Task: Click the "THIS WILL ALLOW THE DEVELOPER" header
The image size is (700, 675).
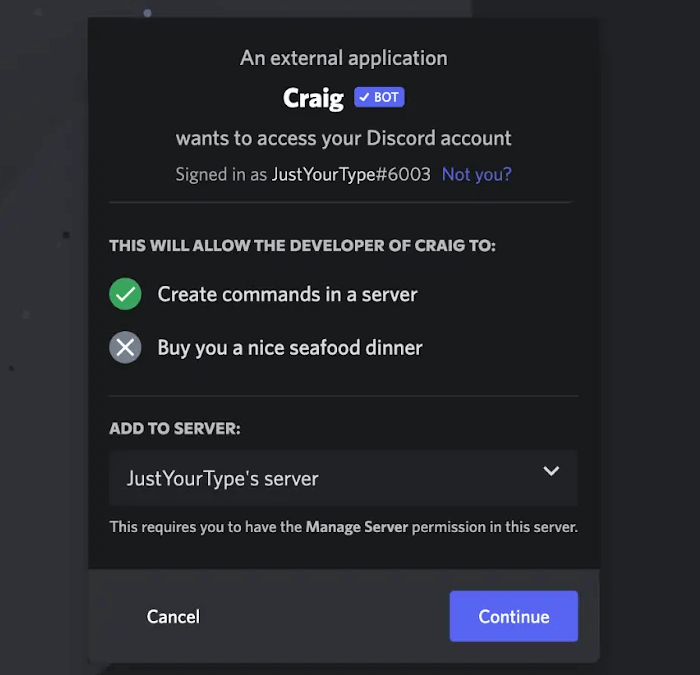Action: 302,245
